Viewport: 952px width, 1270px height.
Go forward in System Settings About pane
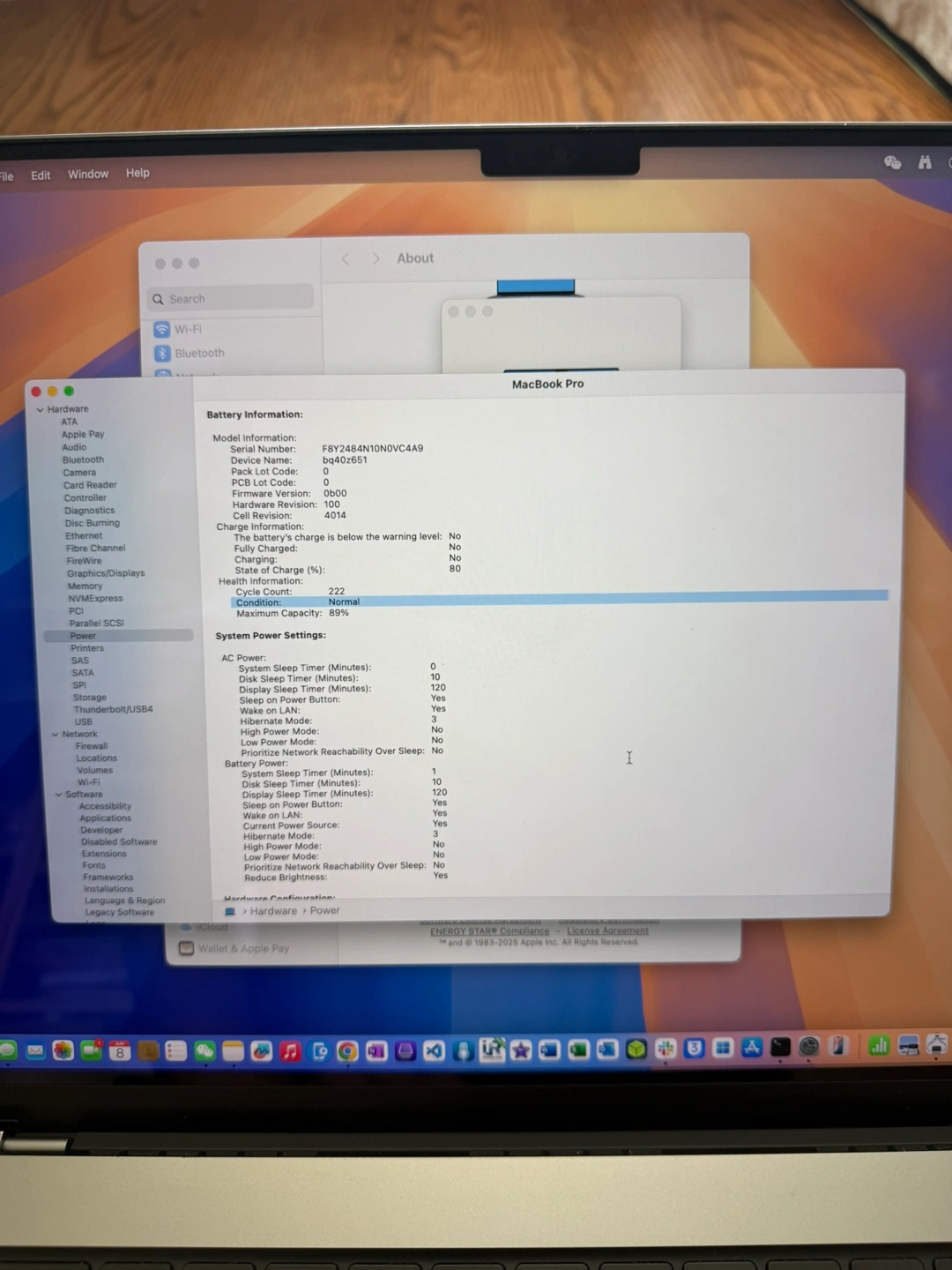[x=376, y=258]
